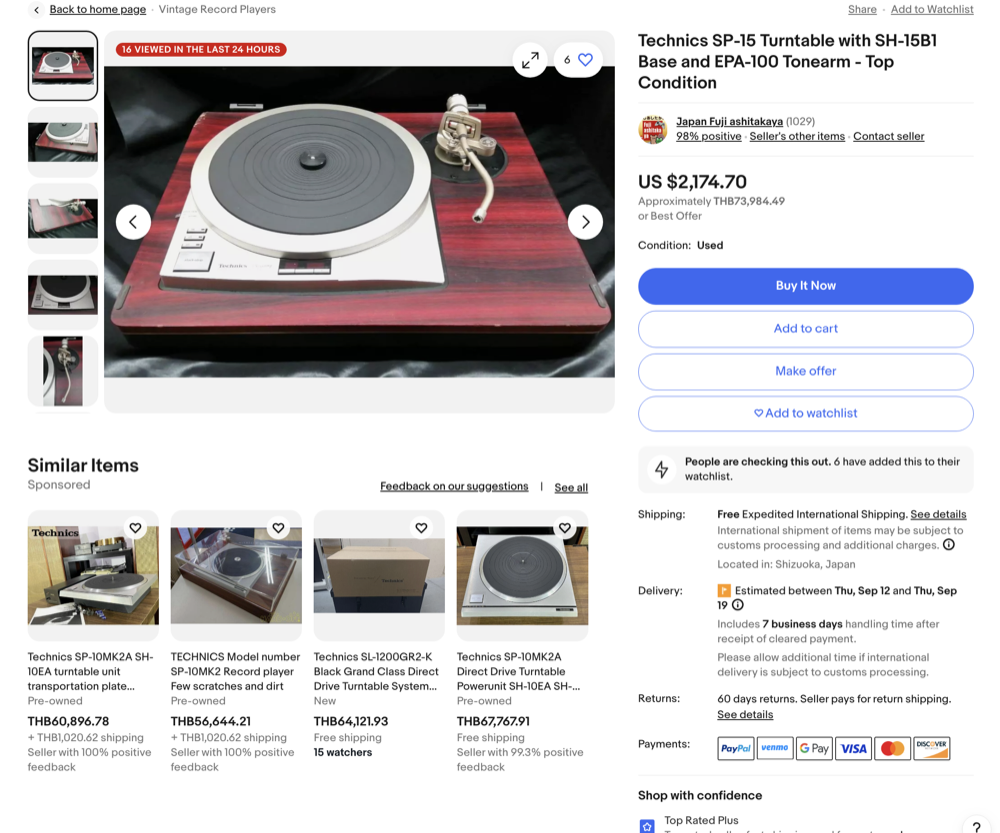The width and height of the screenshot is (1000, 833).
Task: Click the Make offer button
Action: pyautogui.click(x=805, y=371)
